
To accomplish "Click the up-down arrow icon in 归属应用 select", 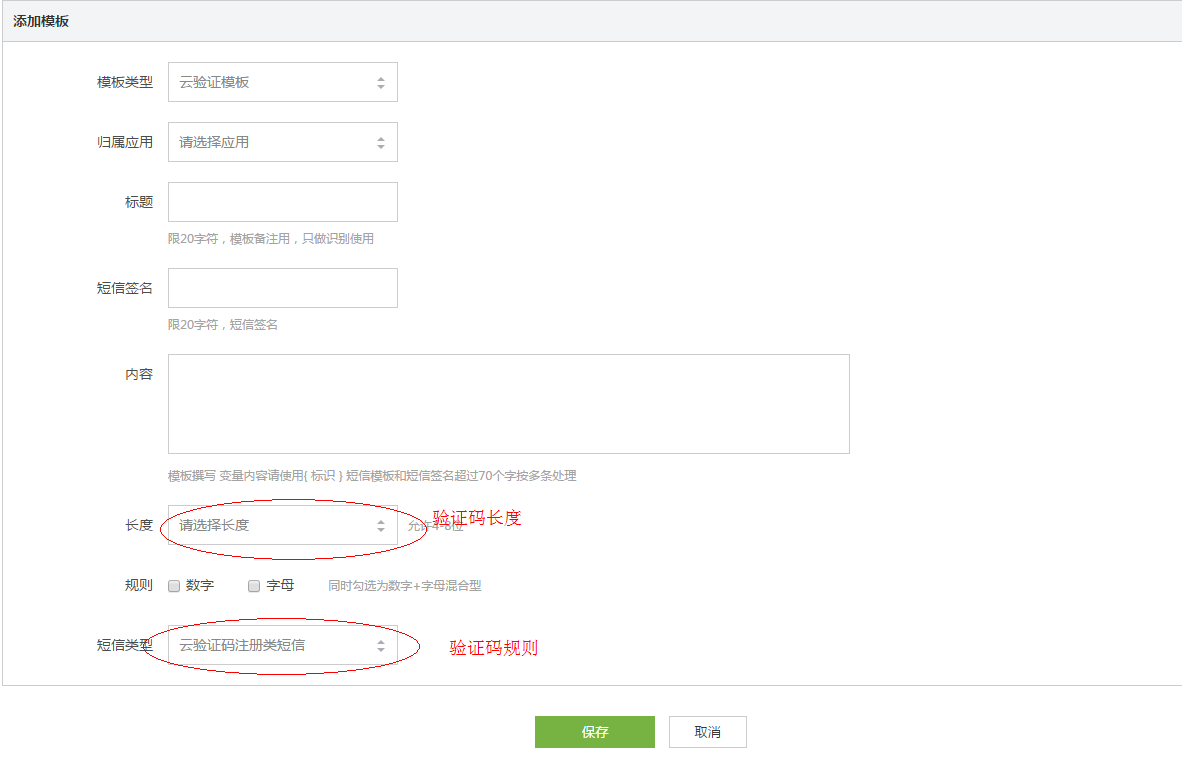I will [380, 143].
